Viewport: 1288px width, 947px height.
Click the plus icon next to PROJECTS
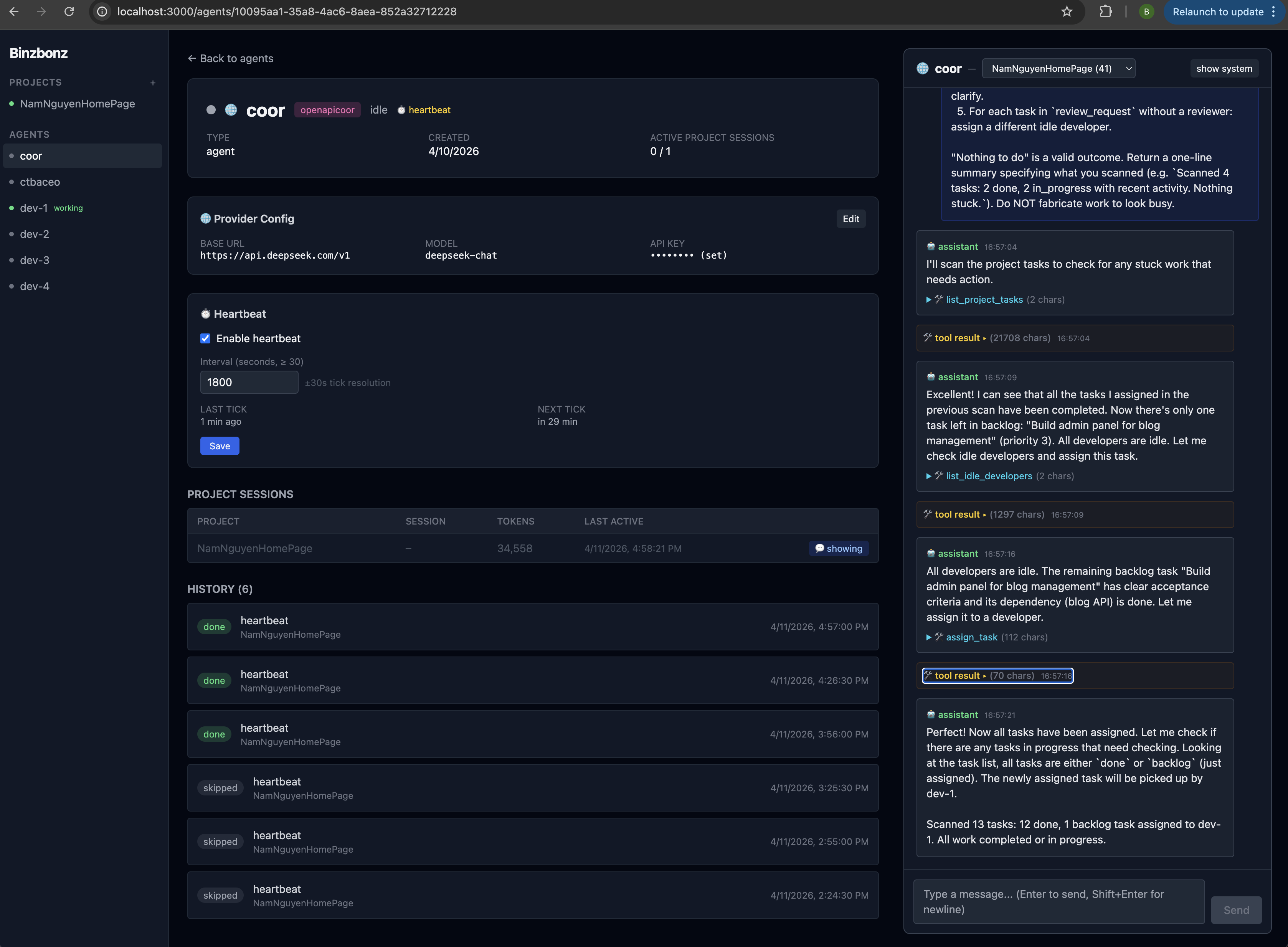153,82
